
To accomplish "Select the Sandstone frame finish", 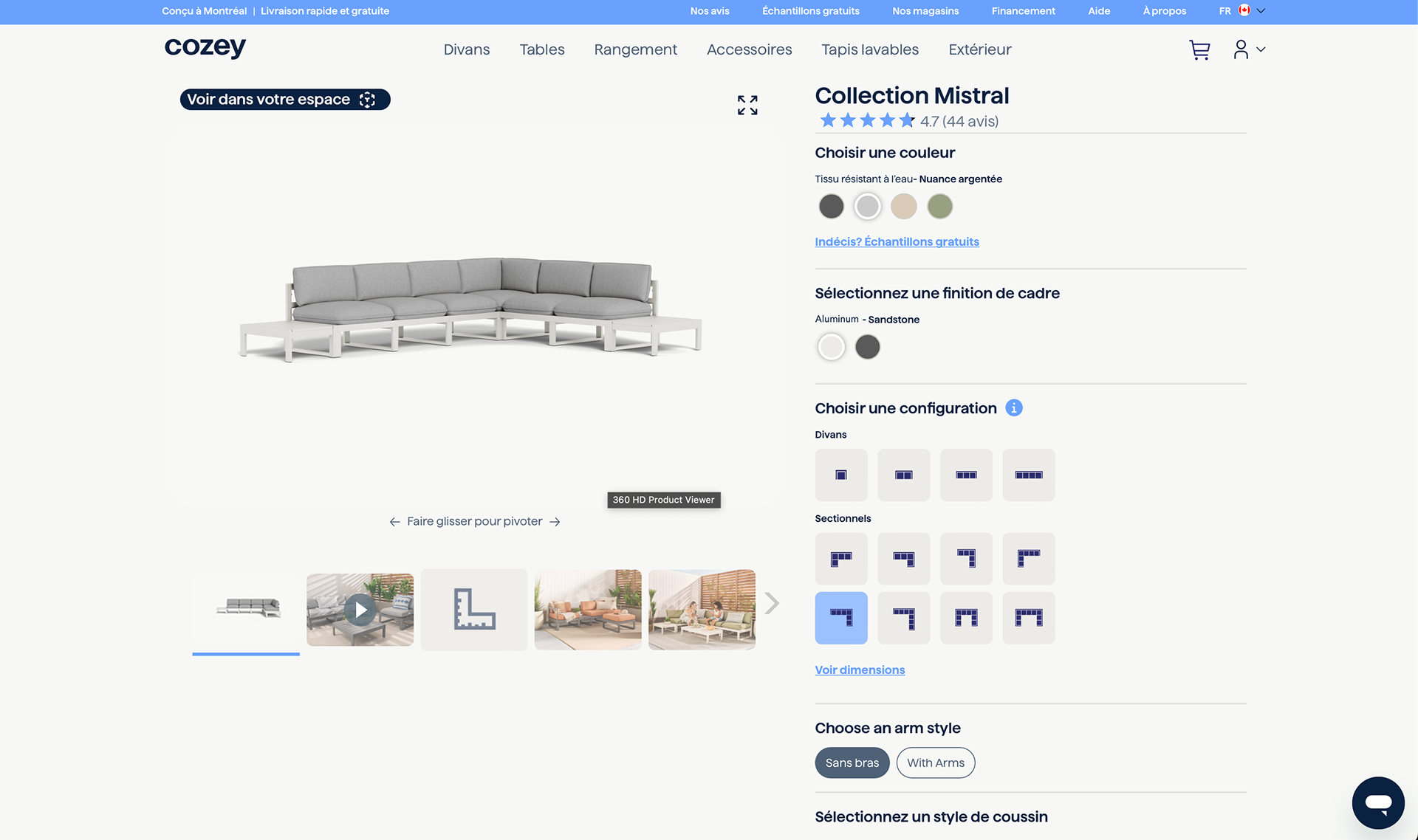I will 832,347.
